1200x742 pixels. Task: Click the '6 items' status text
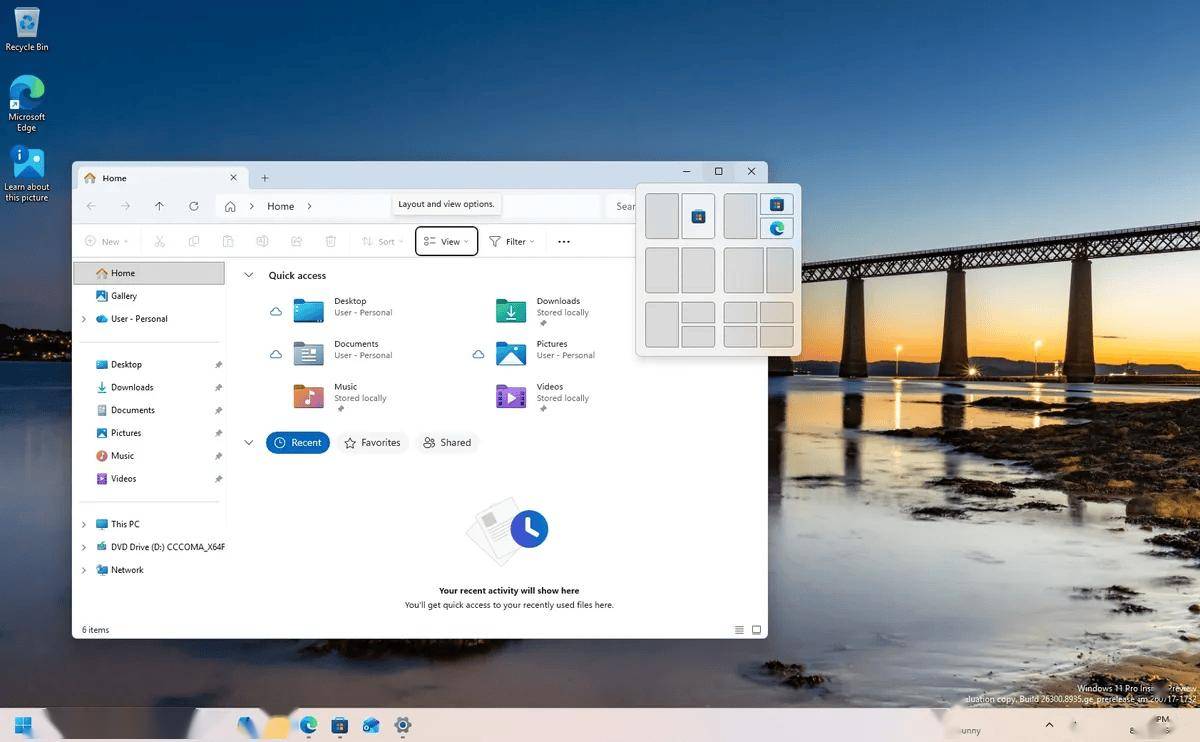tap(96, 630)
